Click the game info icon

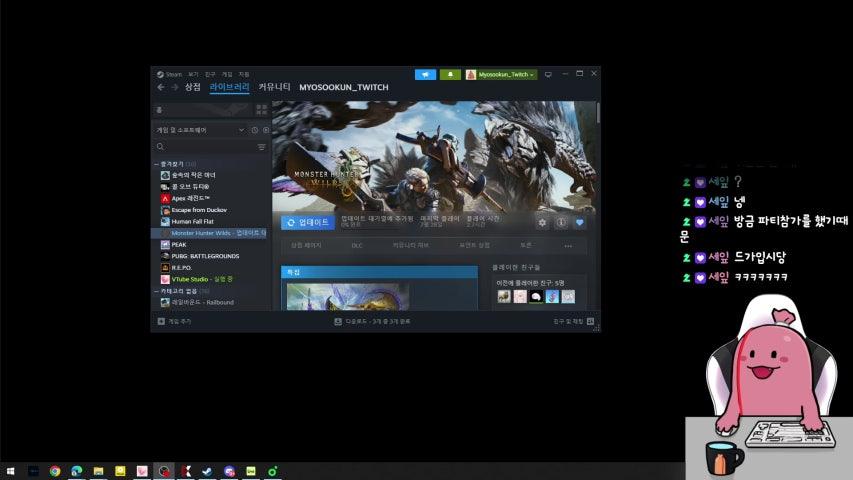click(x=561, y=222)
